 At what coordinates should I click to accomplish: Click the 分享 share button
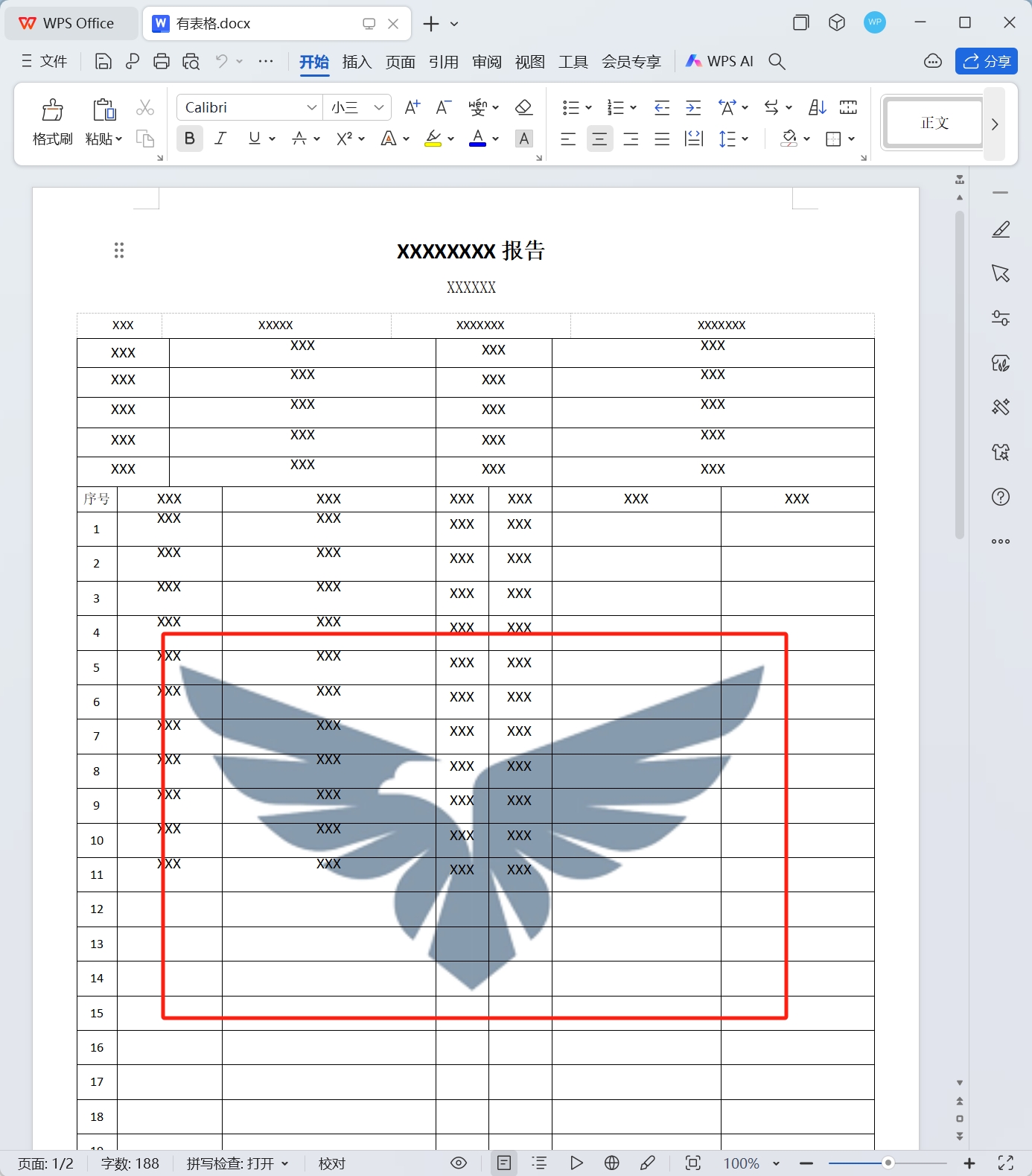pyautogui.click(x=987, y=61)
